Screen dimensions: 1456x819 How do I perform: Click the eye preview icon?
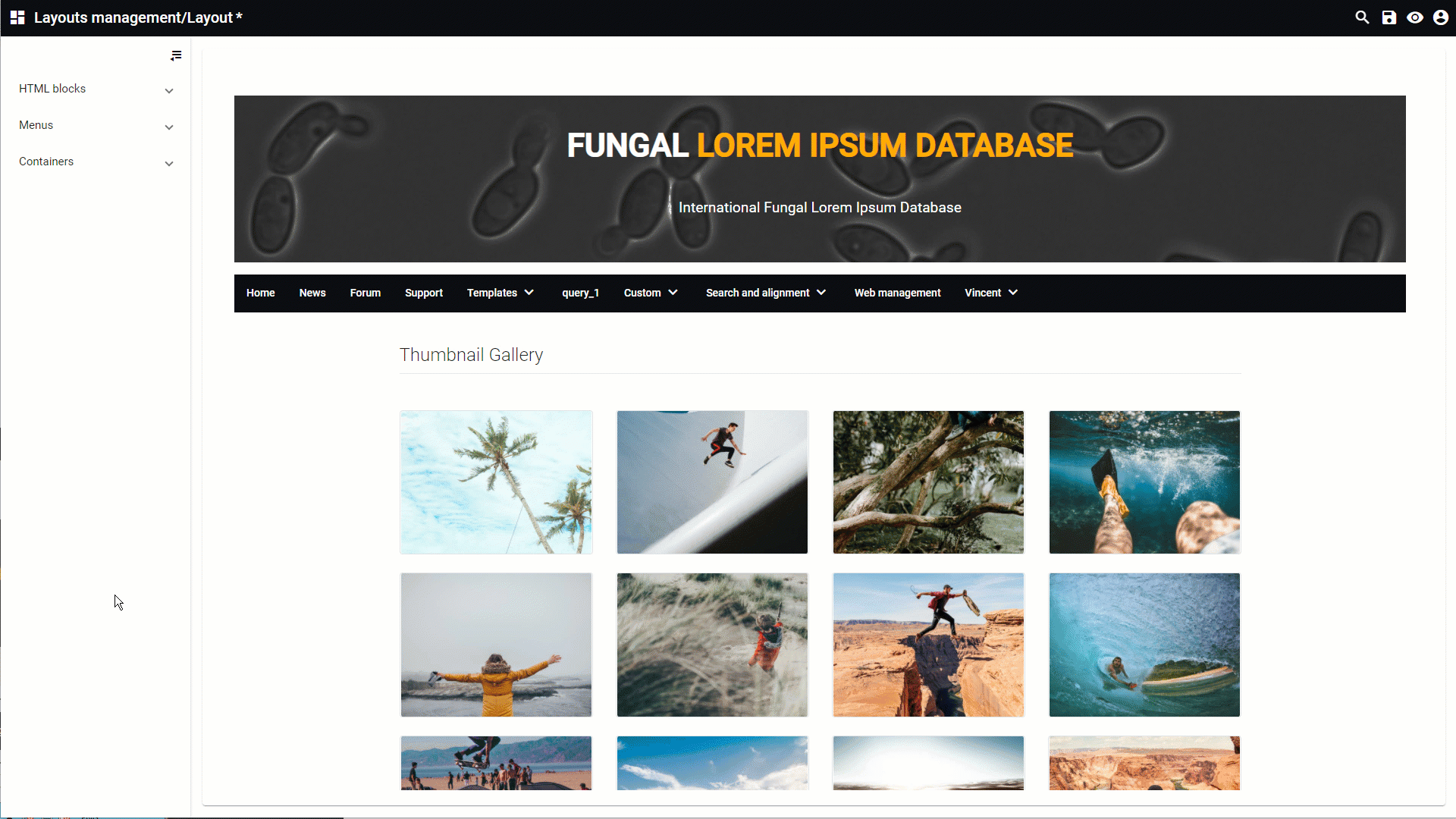click(1415, 17)
